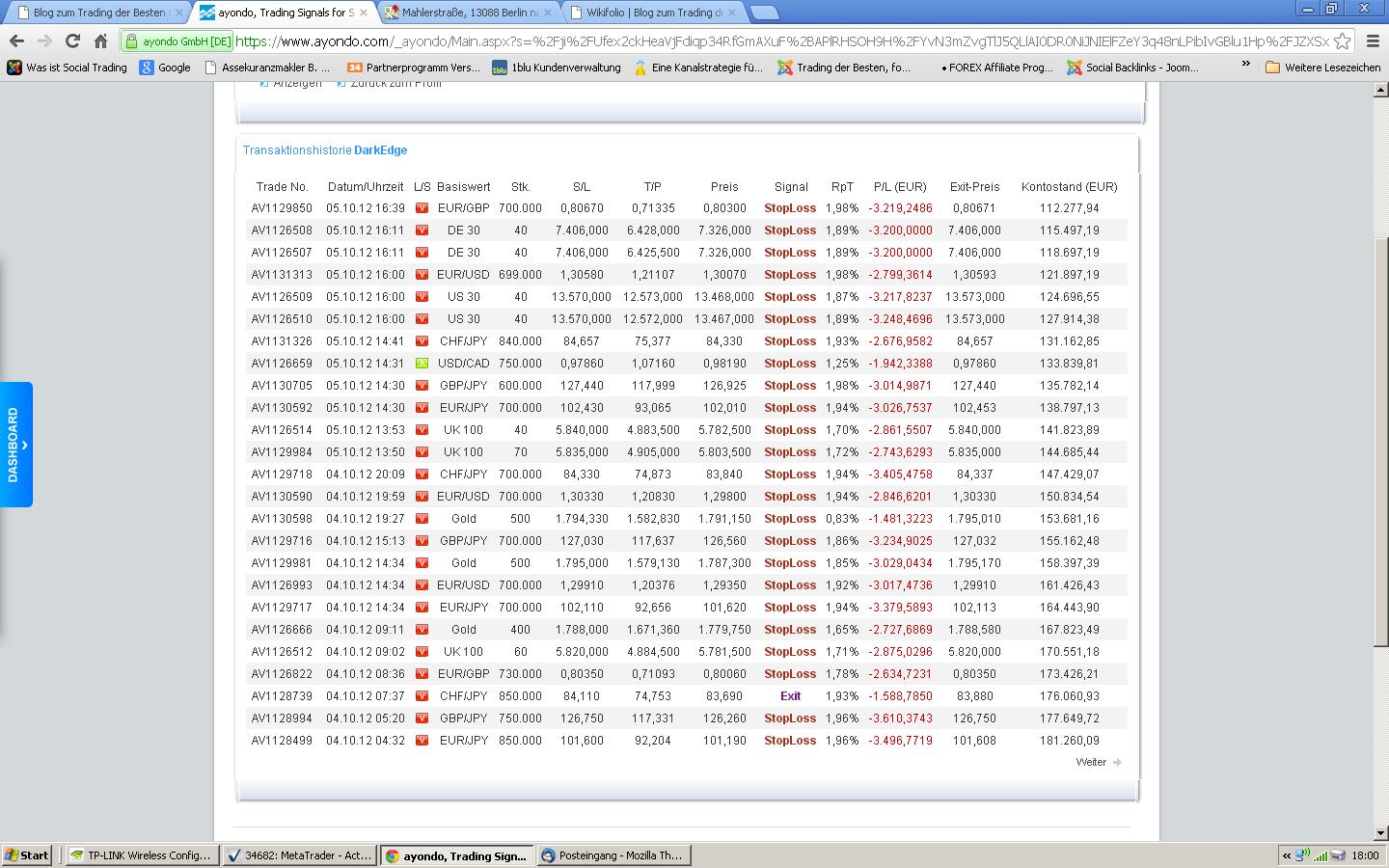
Task: Switch to the Mahlerstraße Berlin map tab
Action: (470, 13)
